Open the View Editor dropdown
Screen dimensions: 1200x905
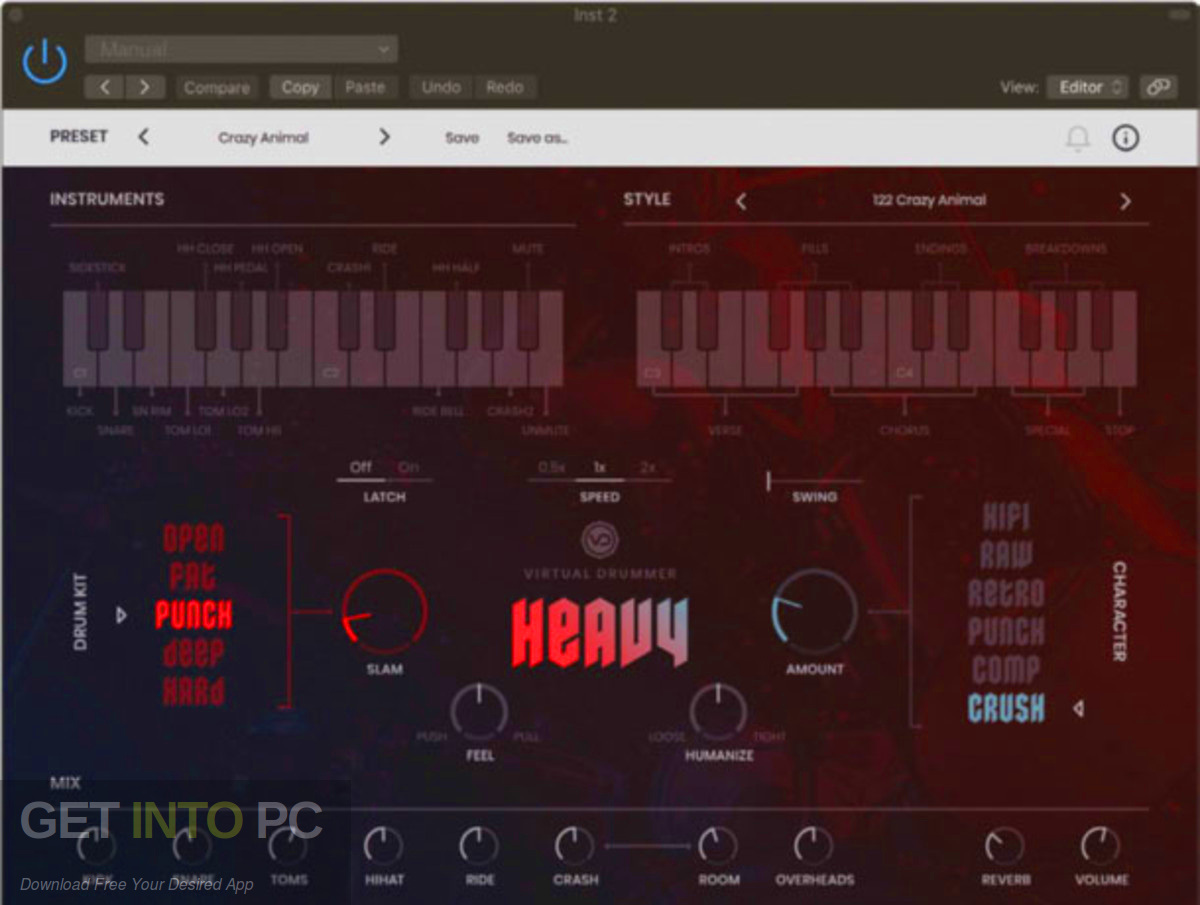[x=1087, y=87]
